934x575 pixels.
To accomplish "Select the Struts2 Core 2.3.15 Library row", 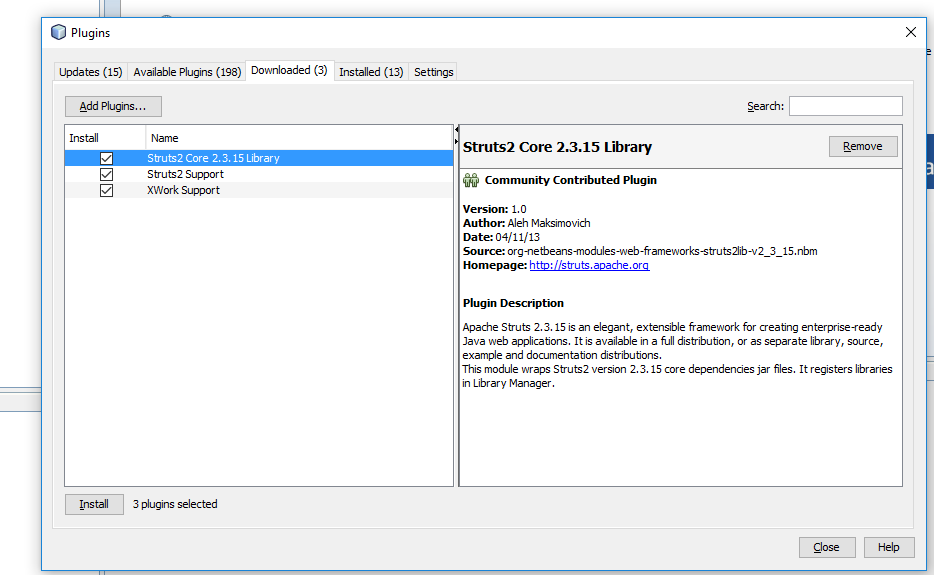I will coord(259,158).
